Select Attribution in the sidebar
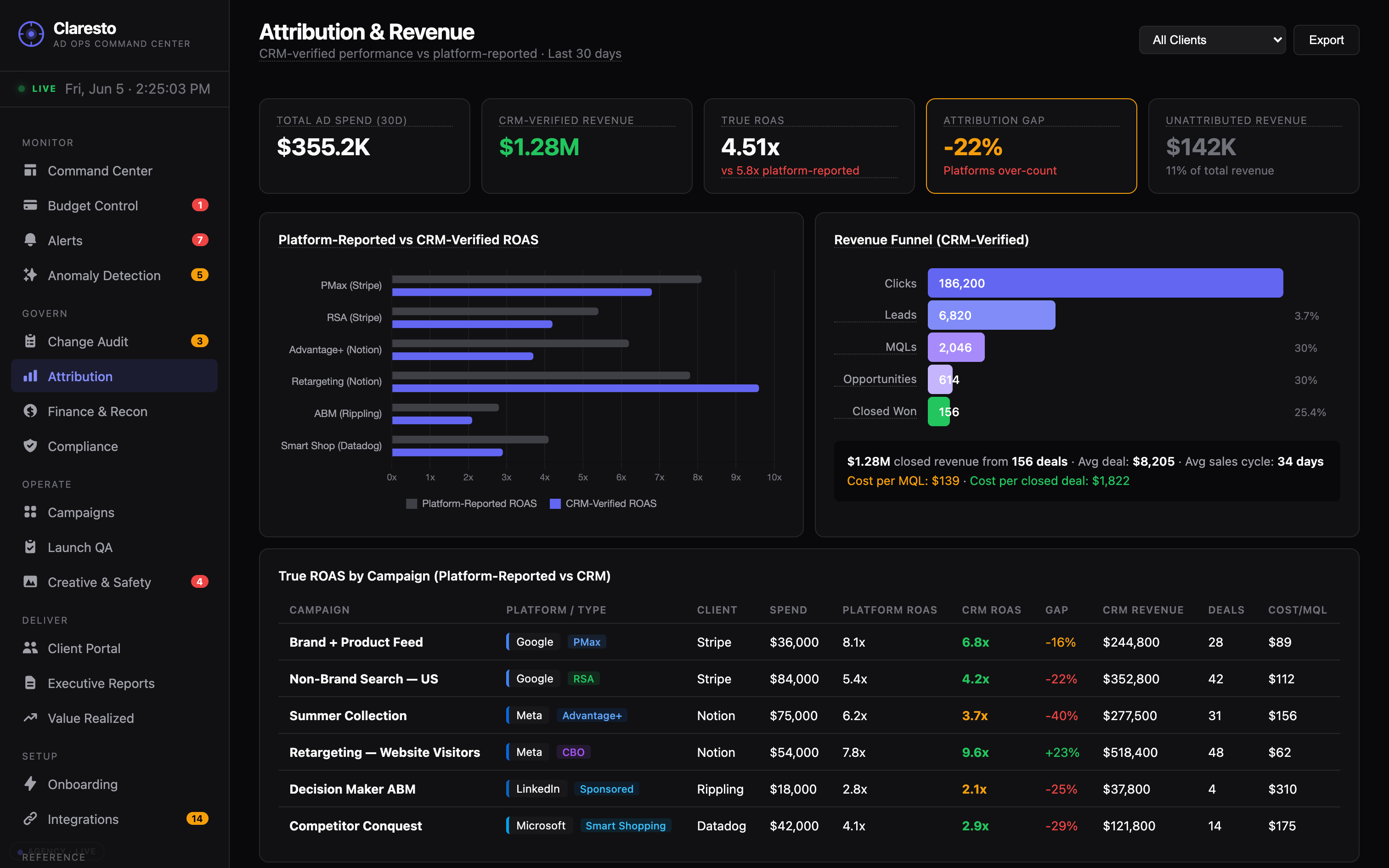The image size is (1389, 868). pos(114,376)
